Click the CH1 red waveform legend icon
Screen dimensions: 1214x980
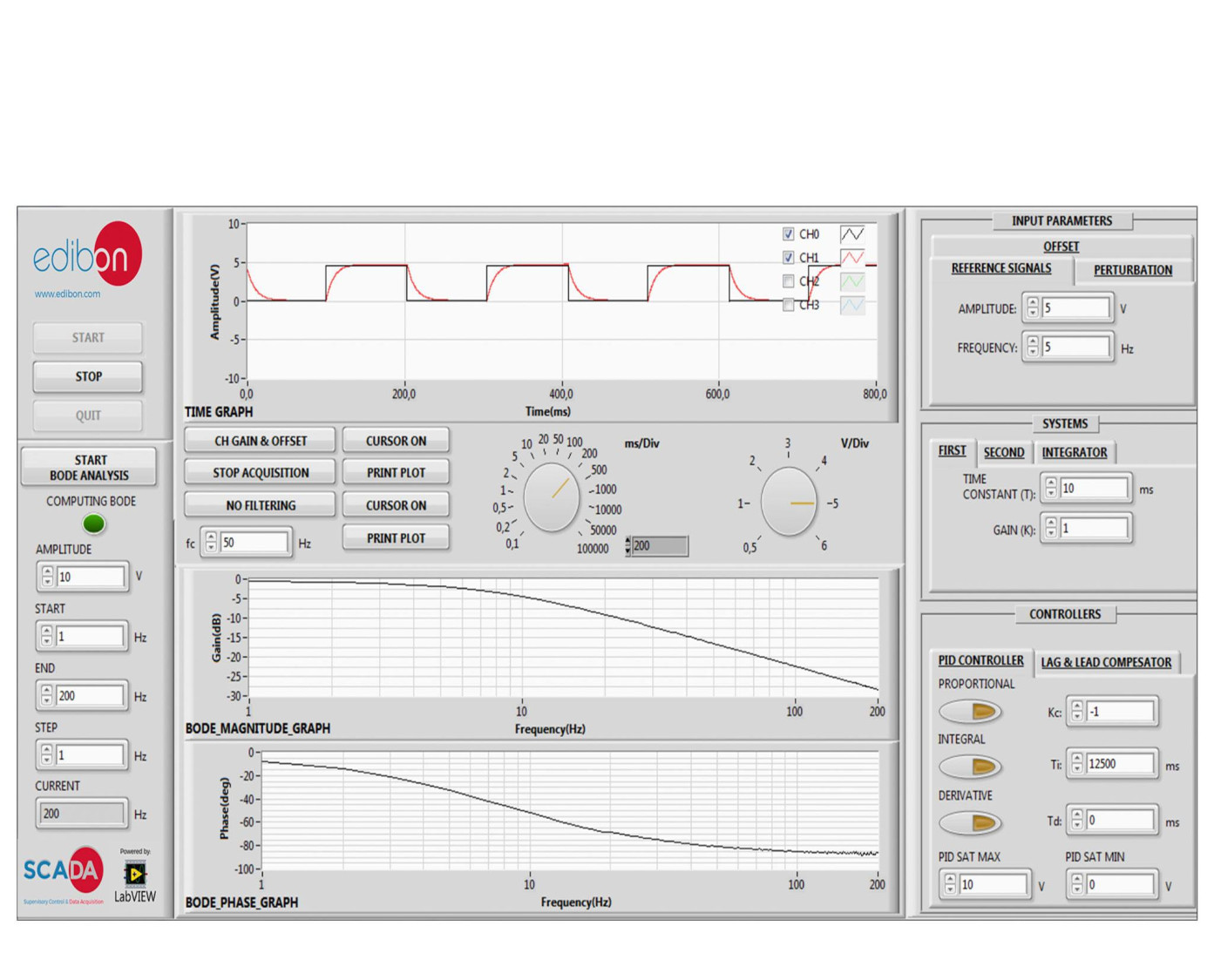coord(852,257)
